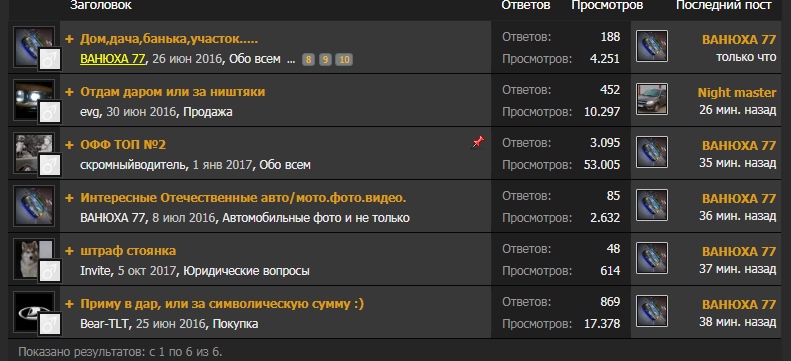Expand plus sign beside штраф стоянка
Image resolution: width=791 pixels, height=361 pixels.
pyautogui.click(x=70, y=251)
